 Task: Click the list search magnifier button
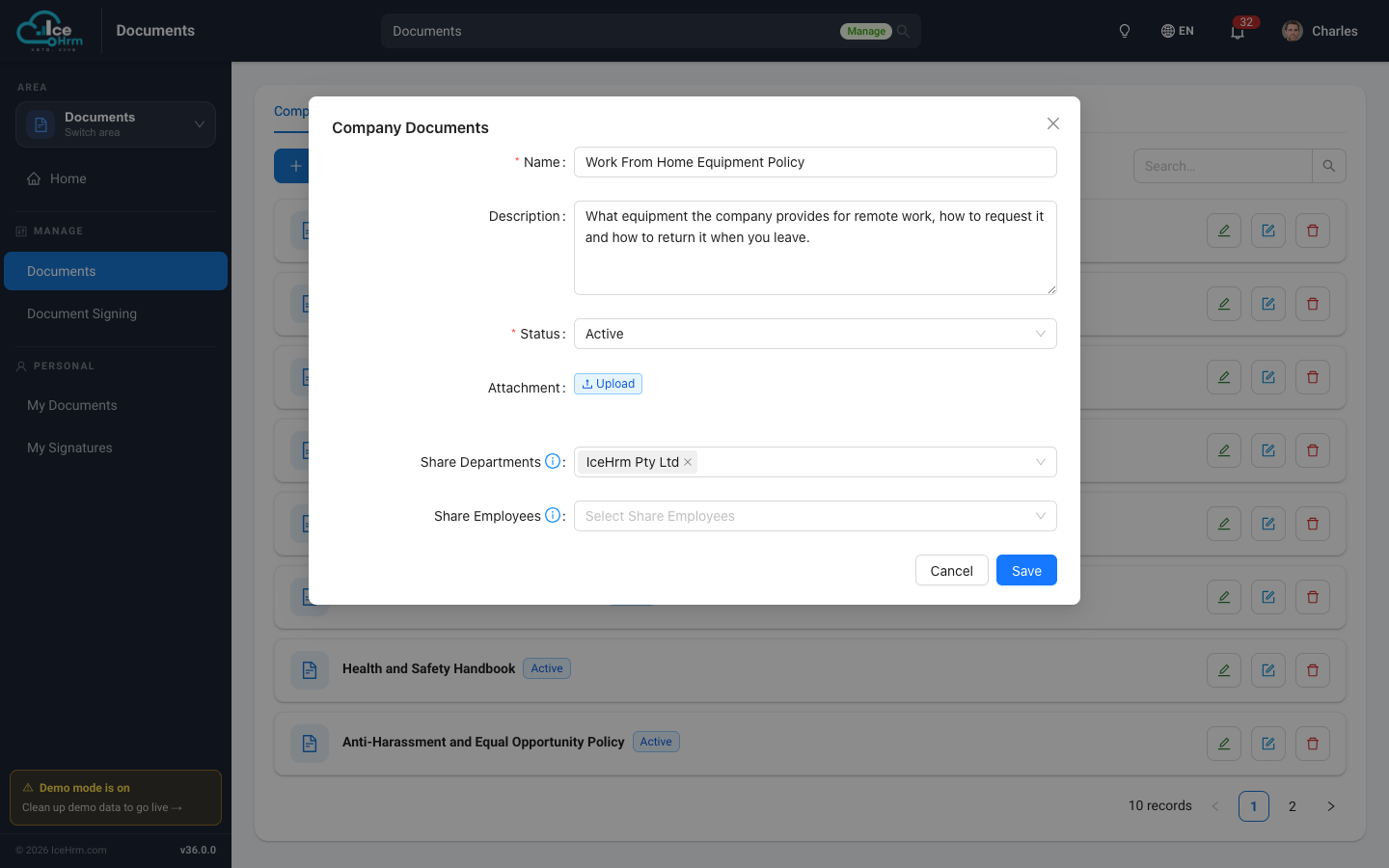1329,166
